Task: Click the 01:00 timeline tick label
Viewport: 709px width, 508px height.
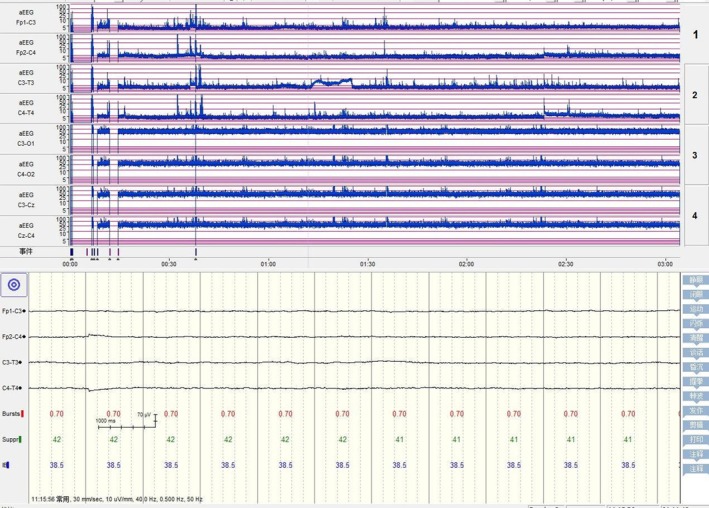Action: tap(268, 264)
